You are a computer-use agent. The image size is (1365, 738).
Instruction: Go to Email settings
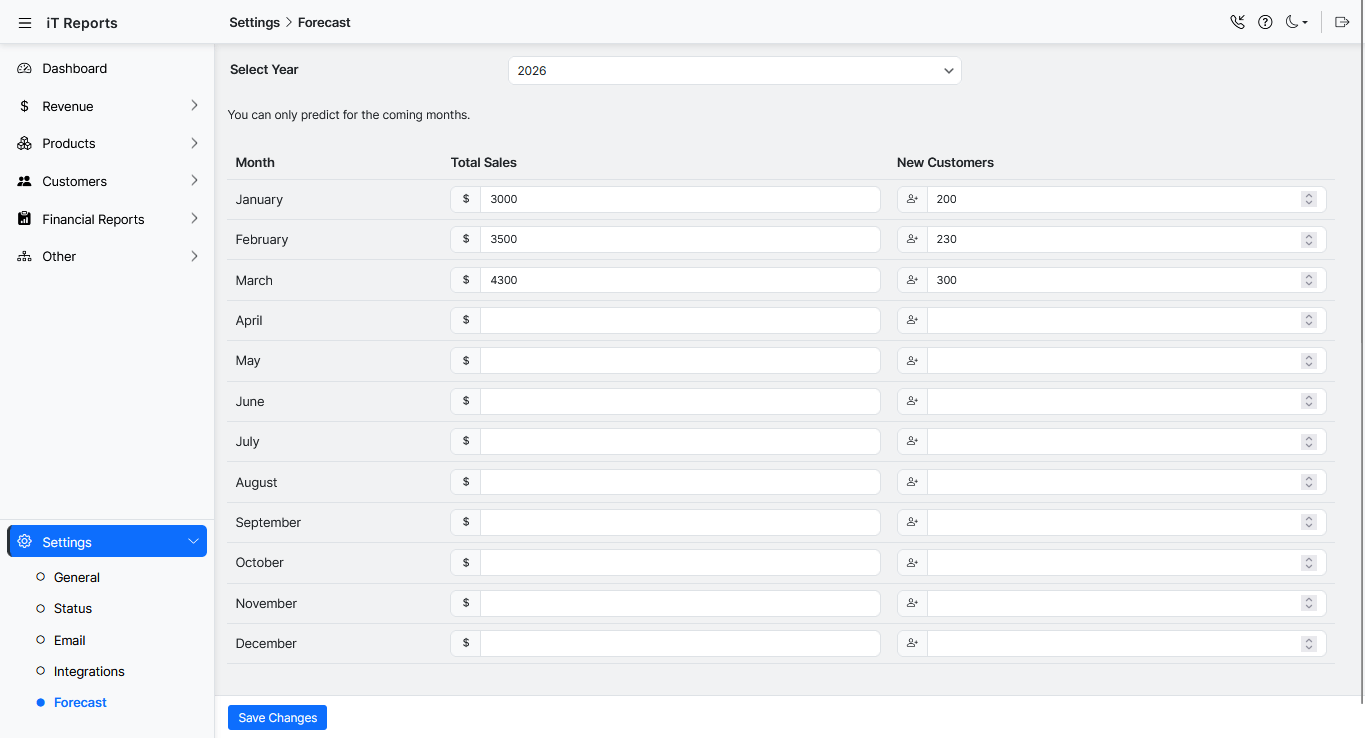(x=70, y=641)
